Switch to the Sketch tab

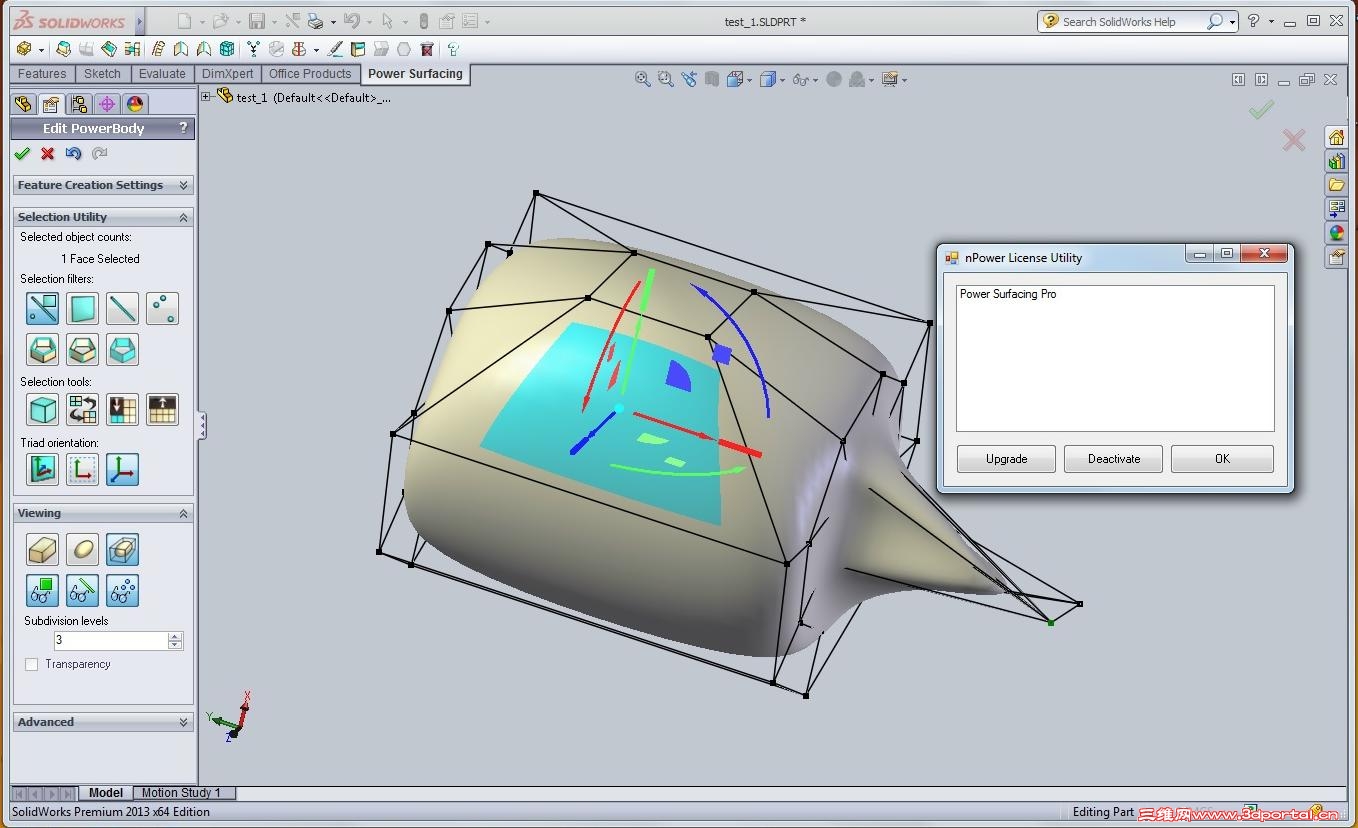(x=102, y=74)
